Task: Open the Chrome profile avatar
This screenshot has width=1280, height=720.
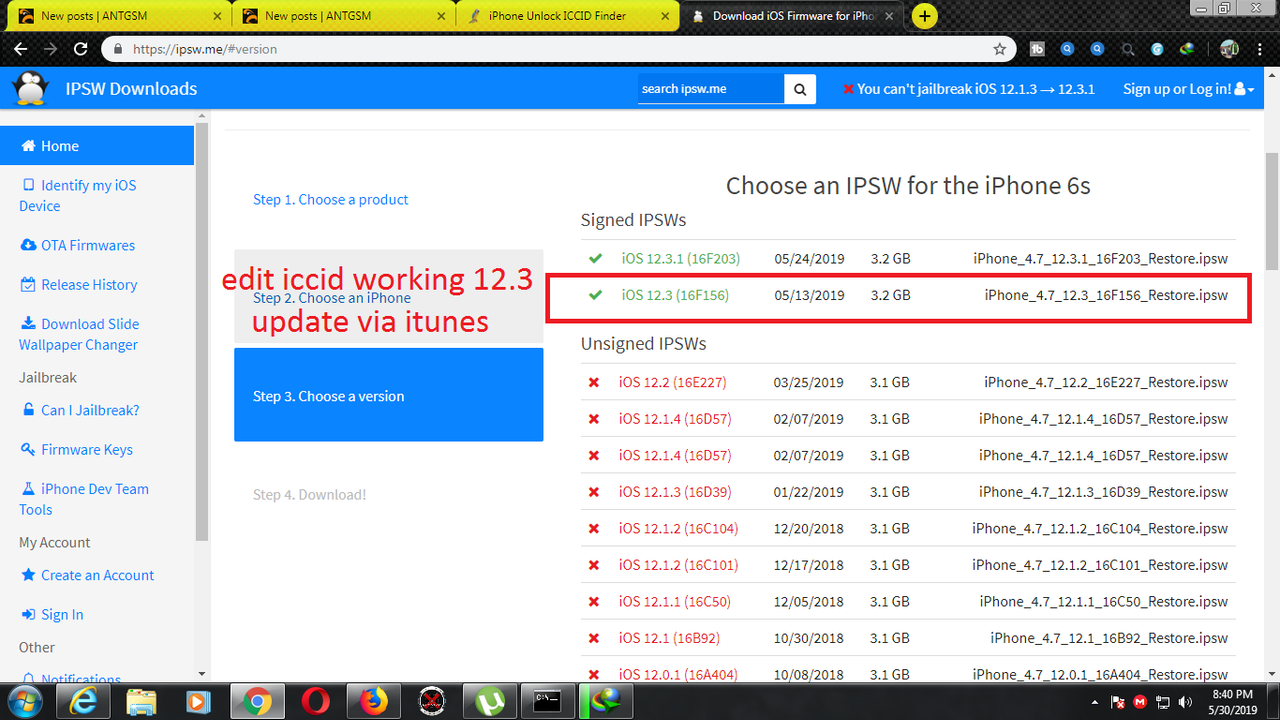Action: click(1229, 48)
